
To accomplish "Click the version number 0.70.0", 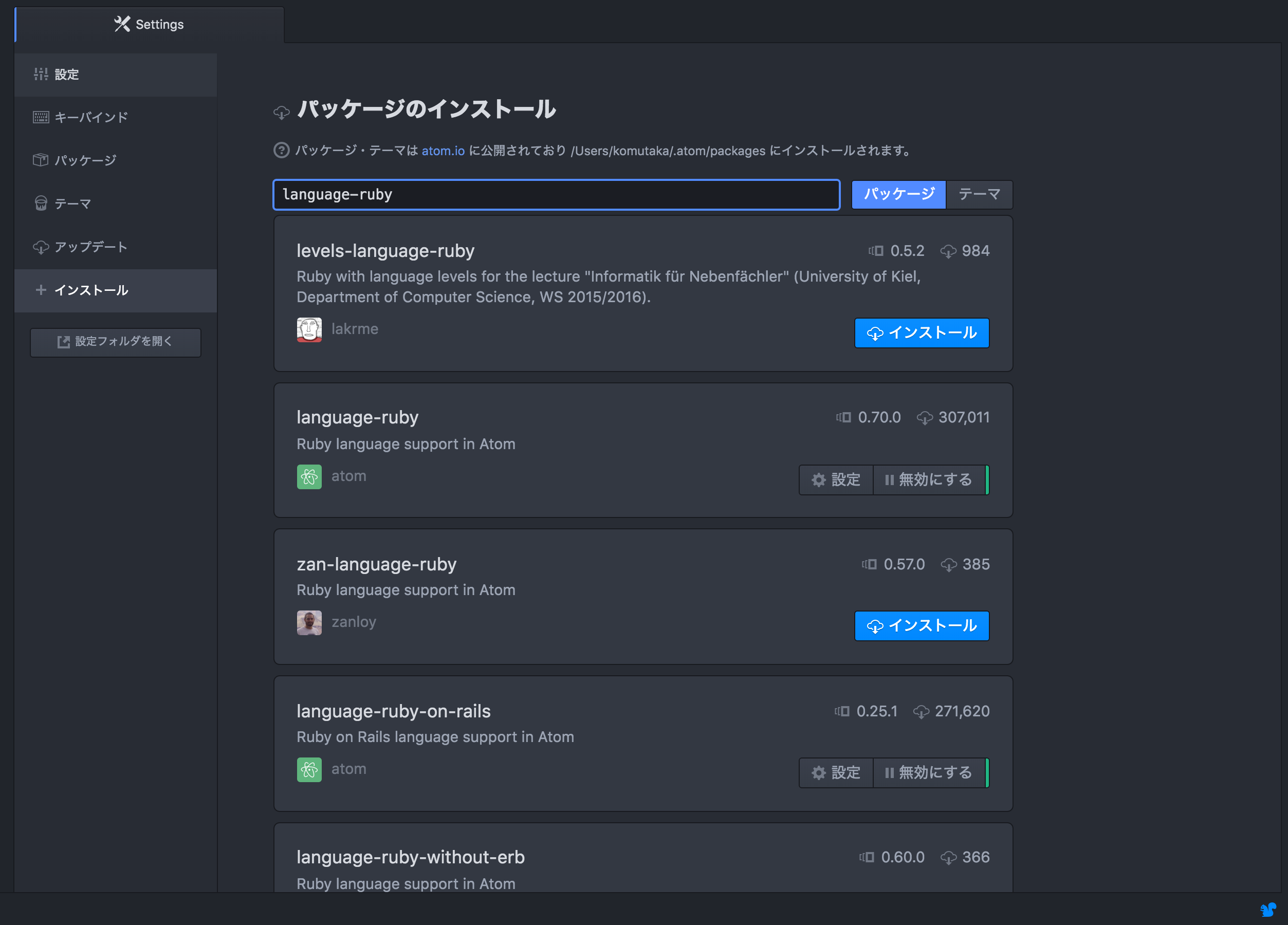I will click(x=879, y=418).
